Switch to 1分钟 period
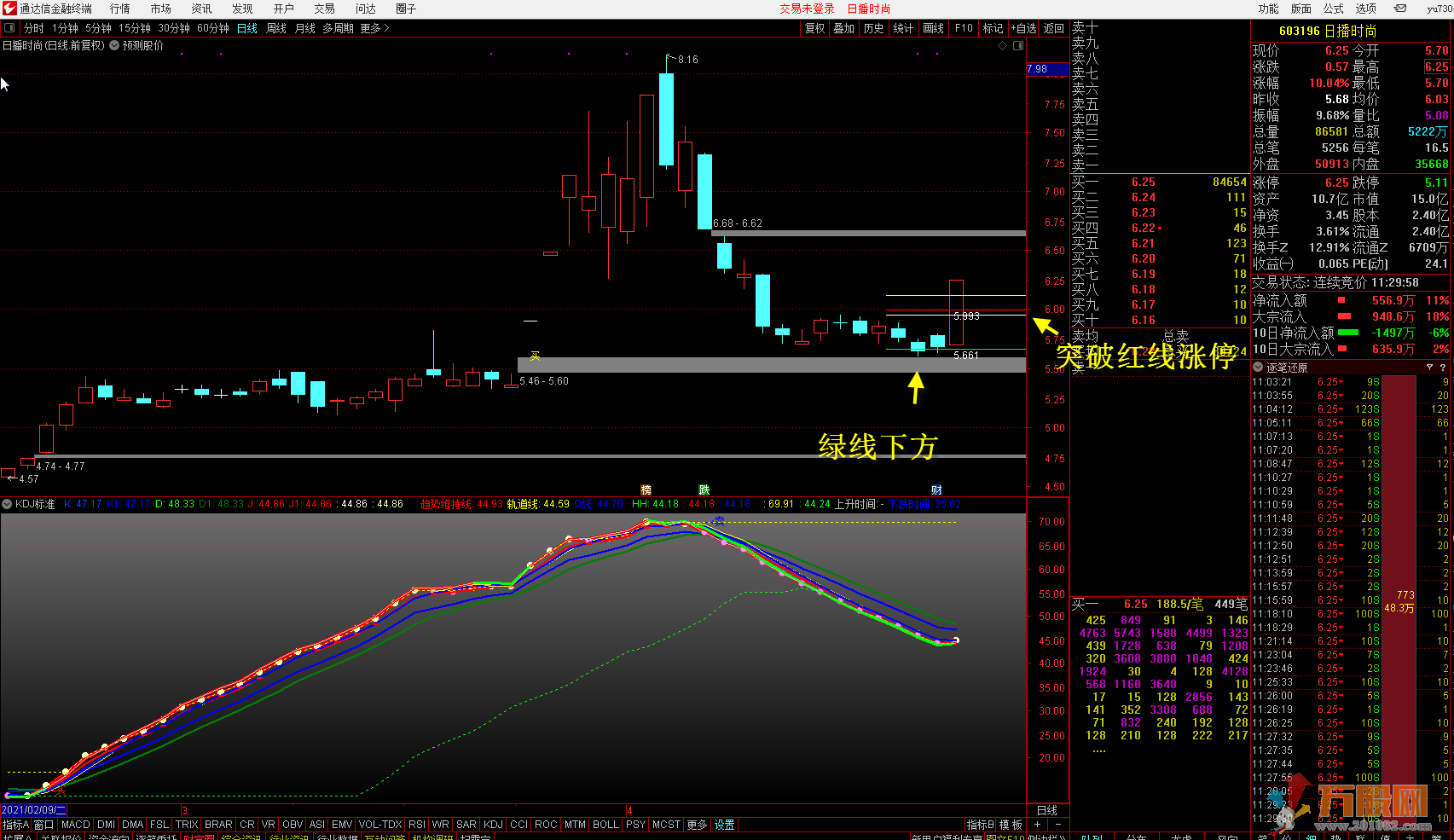 click(65, 28)
